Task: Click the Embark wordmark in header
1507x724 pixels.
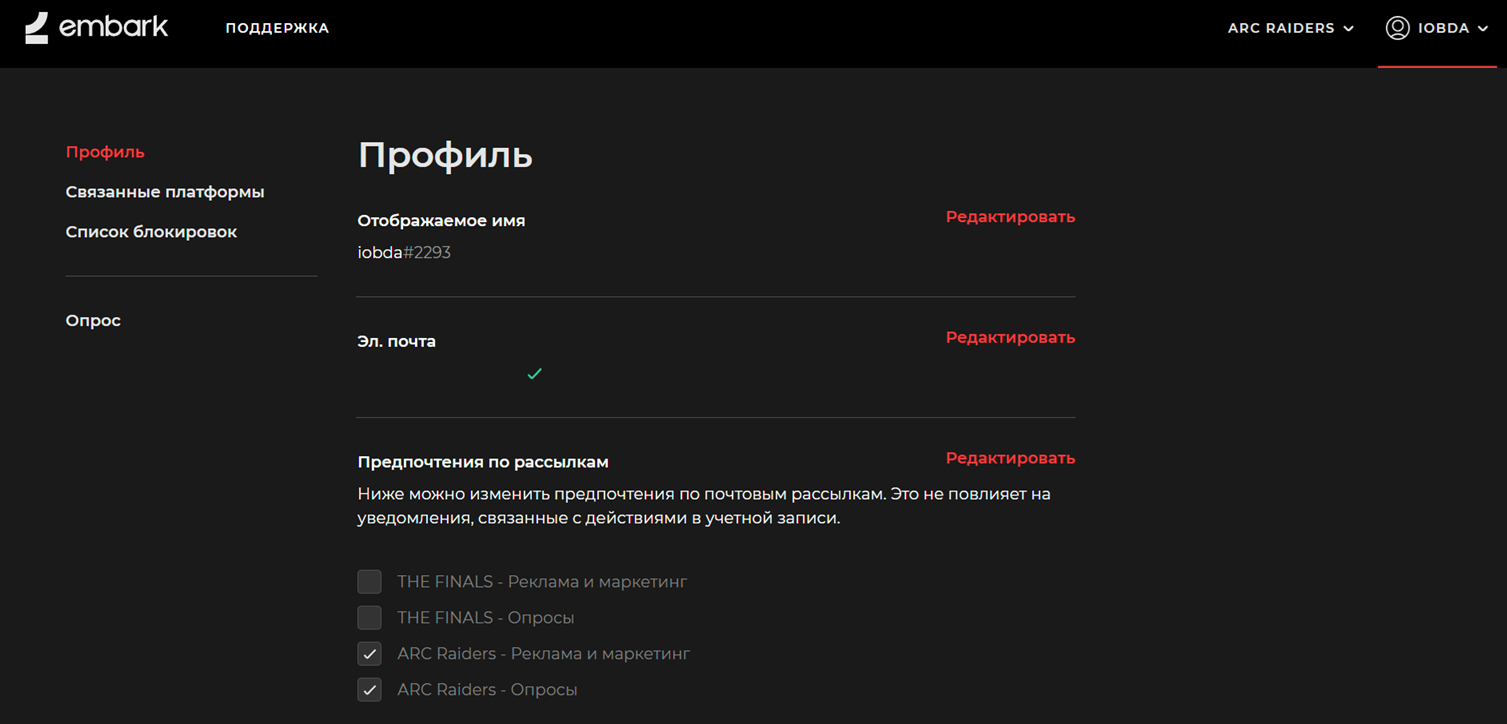Action: coord(113,27)
